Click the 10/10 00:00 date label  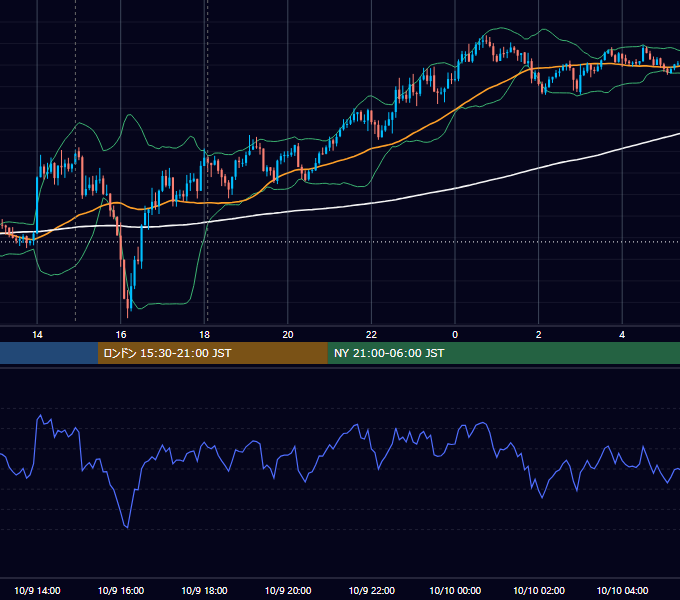pos(455,590)
